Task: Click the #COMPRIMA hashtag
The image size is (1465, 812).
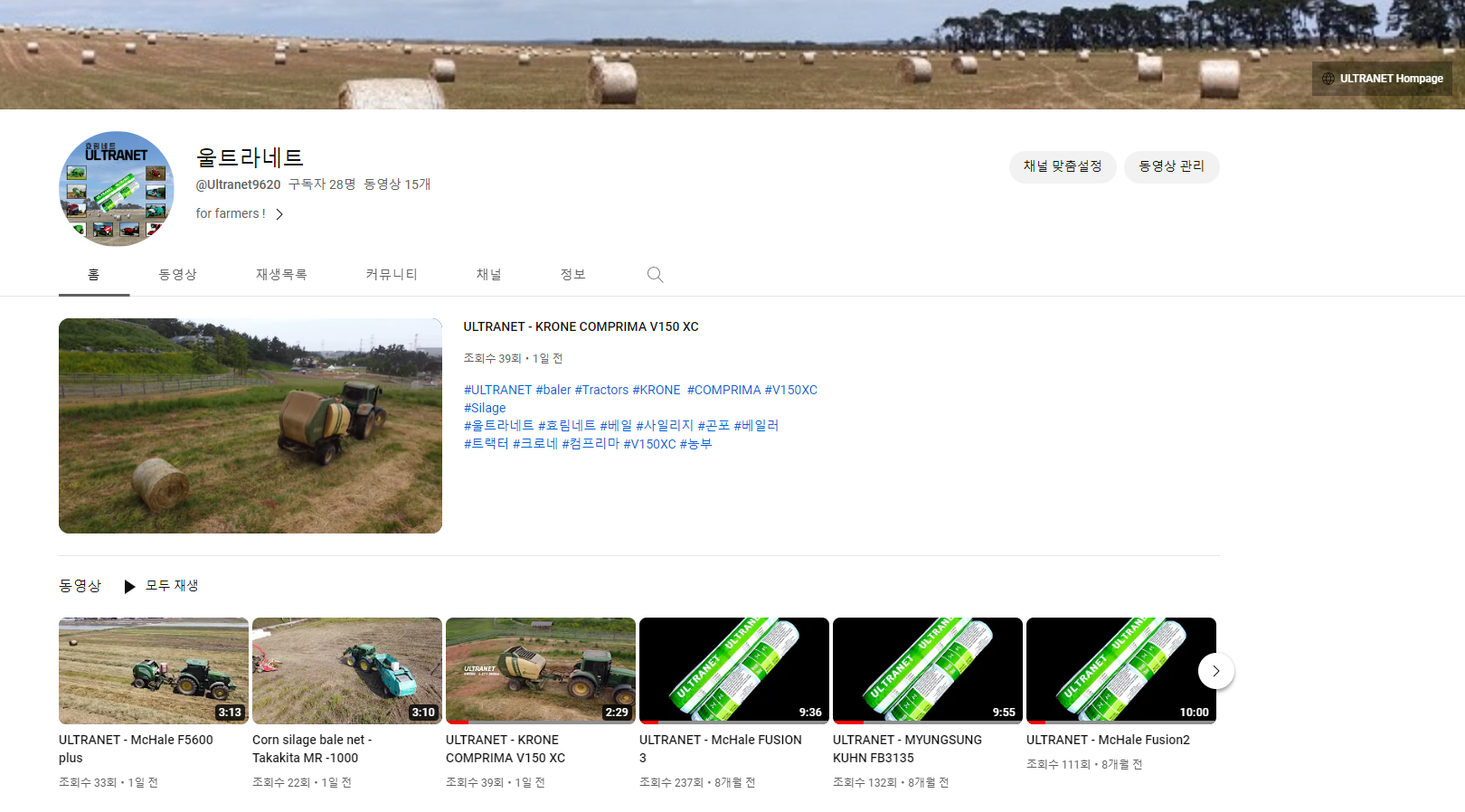Action: [x=723, y=390]
